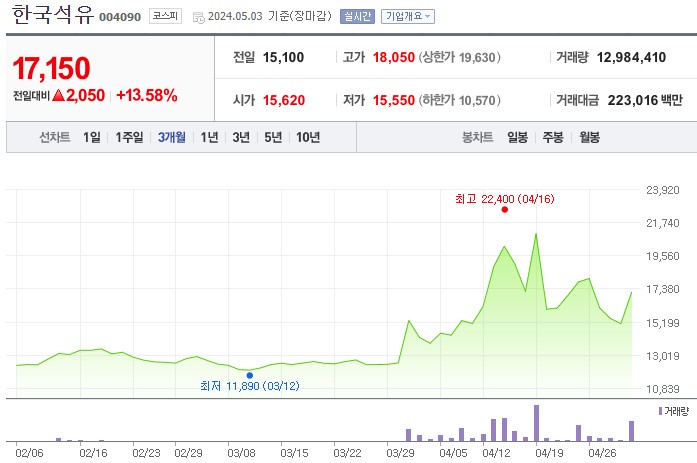Switch to 일봉 candlestick chart
The width and height of the screenshot is (697, 463).
coord(517,137)
